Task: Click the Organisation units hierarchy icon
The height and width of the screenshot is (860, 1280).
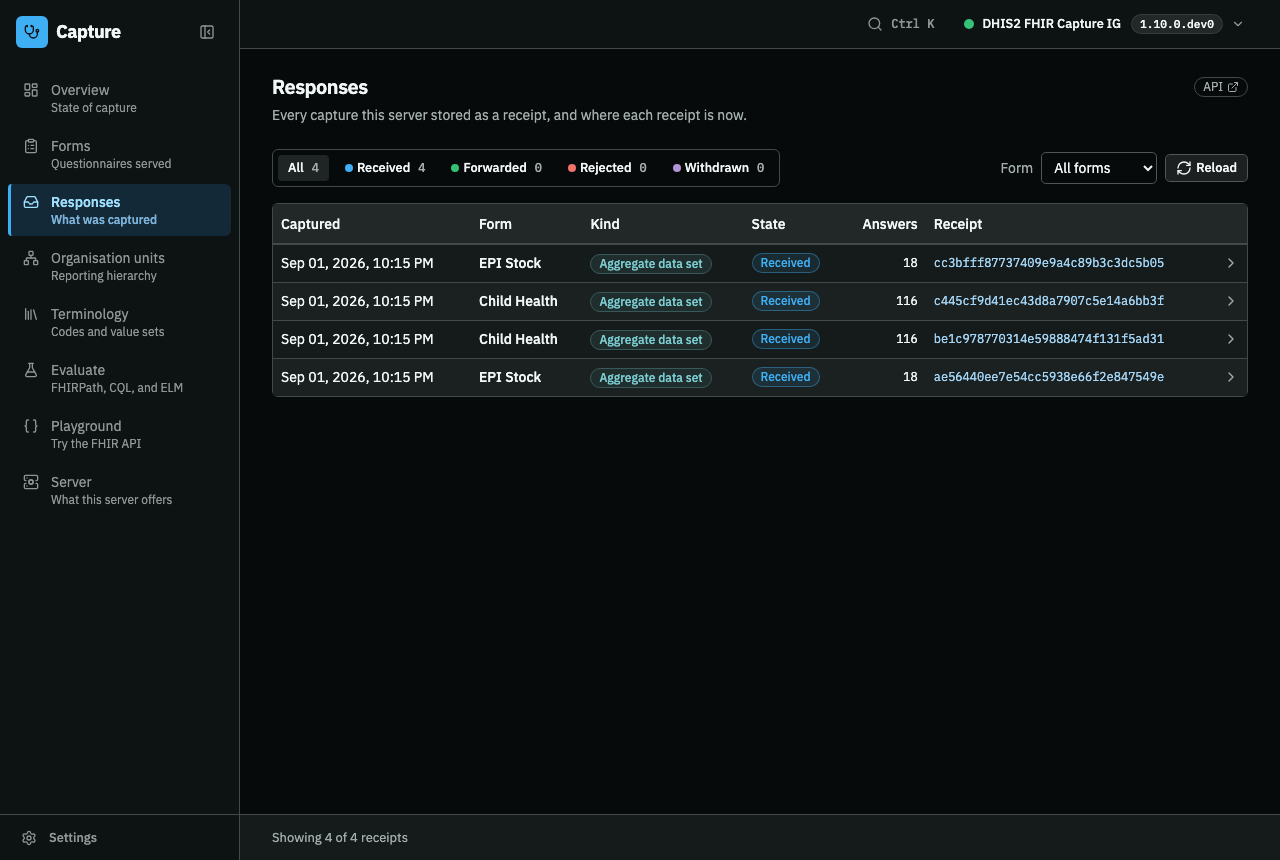Action: pyautogui.click(x=31, y=258)
